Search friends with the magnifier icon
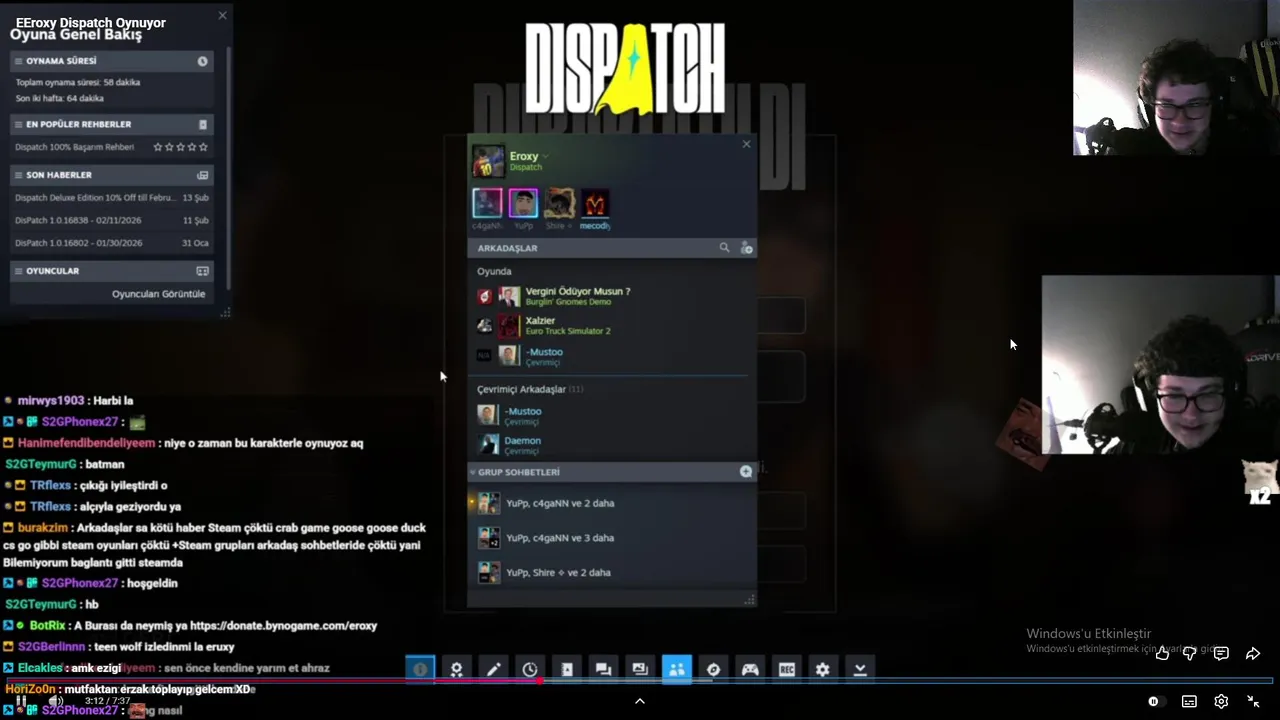 click(x=724, y=248)
